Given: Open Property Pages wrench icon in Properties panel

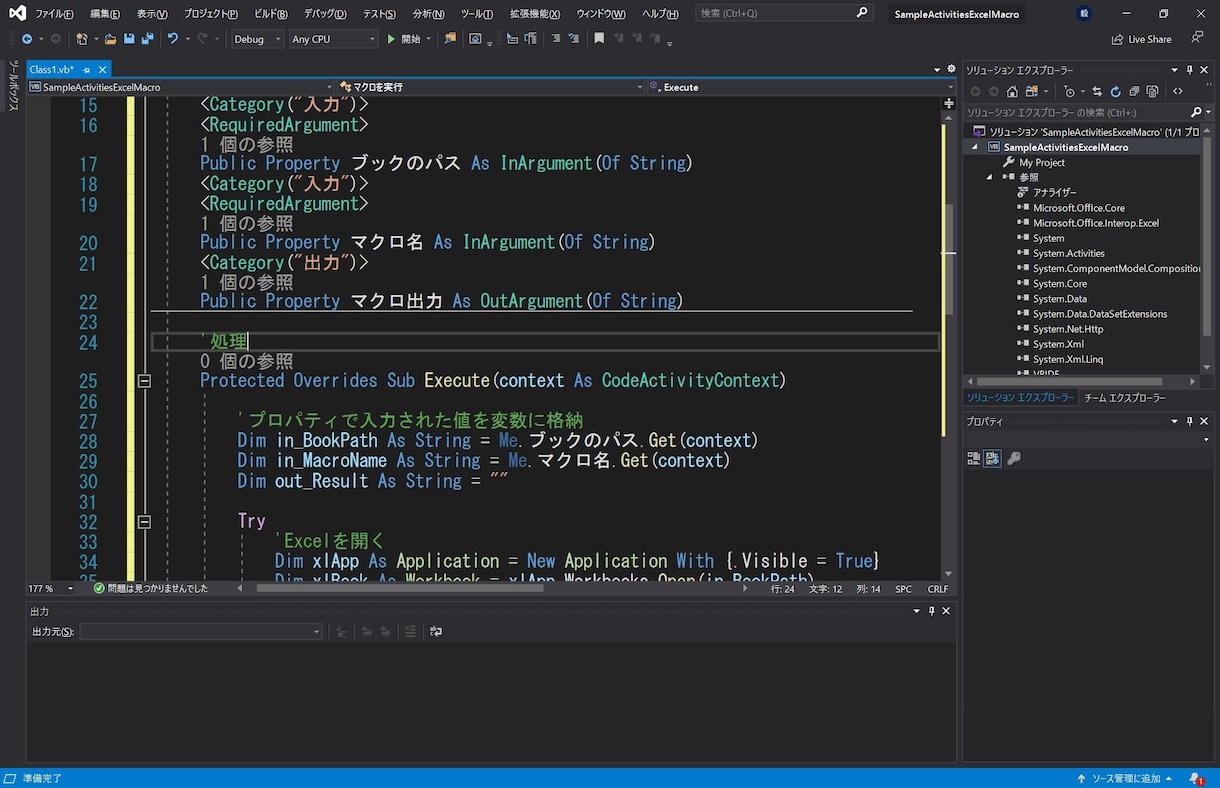Looking at the screenshot, I should [1014, 458].
